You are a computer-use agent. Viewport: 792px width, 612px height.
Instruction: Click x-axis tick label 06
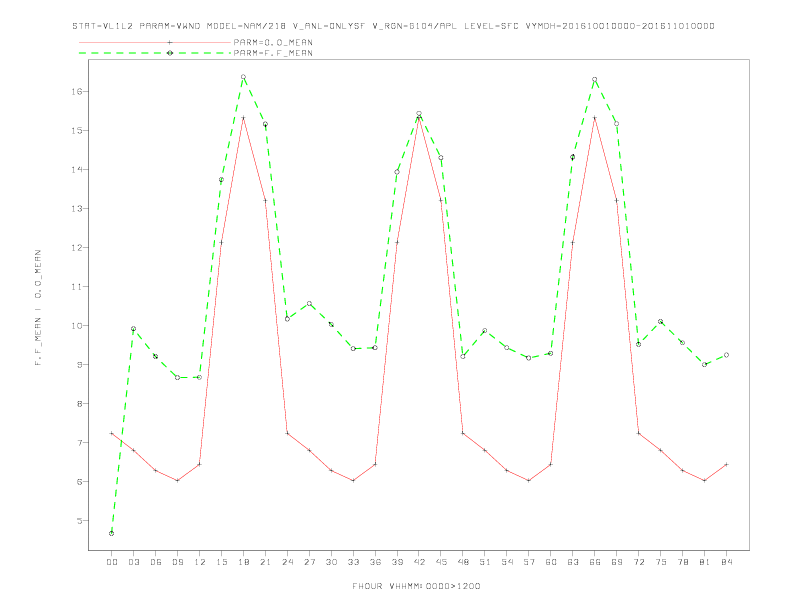pos(156,562)
